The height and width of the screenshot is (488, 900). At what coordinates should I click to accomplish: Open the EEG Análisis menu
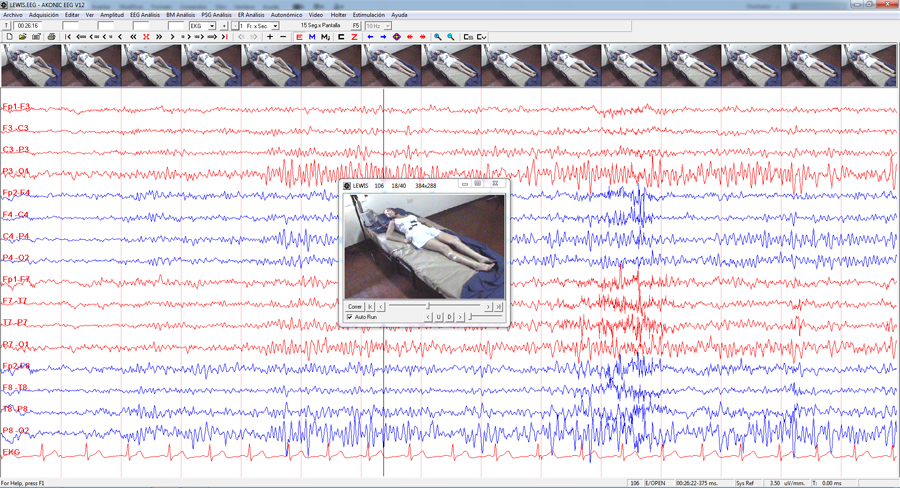[145, 15]
